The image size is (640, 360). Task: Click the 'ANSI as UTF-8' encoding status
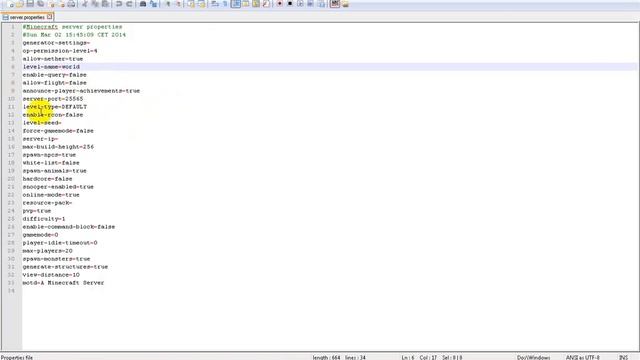[582, 358]
